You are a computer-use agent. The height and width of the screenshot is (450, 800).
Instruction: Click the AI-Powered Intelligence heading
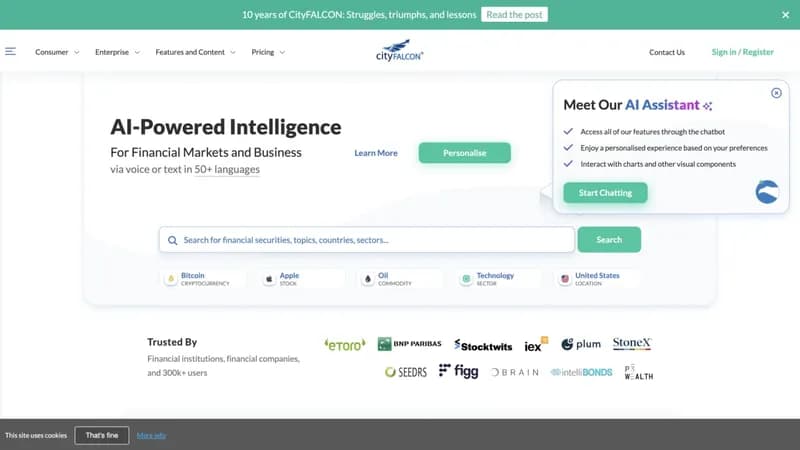tap(226, 127)
